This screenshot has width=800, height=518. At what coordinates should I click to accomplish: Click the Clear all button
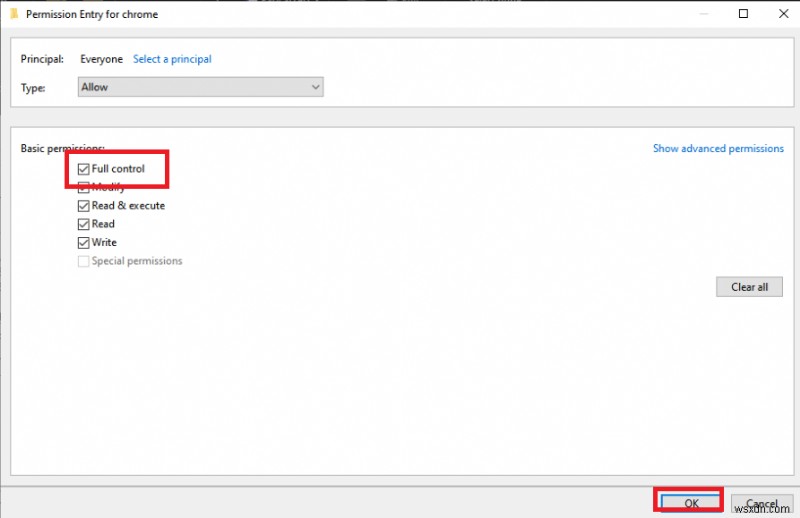pos(749,287)
